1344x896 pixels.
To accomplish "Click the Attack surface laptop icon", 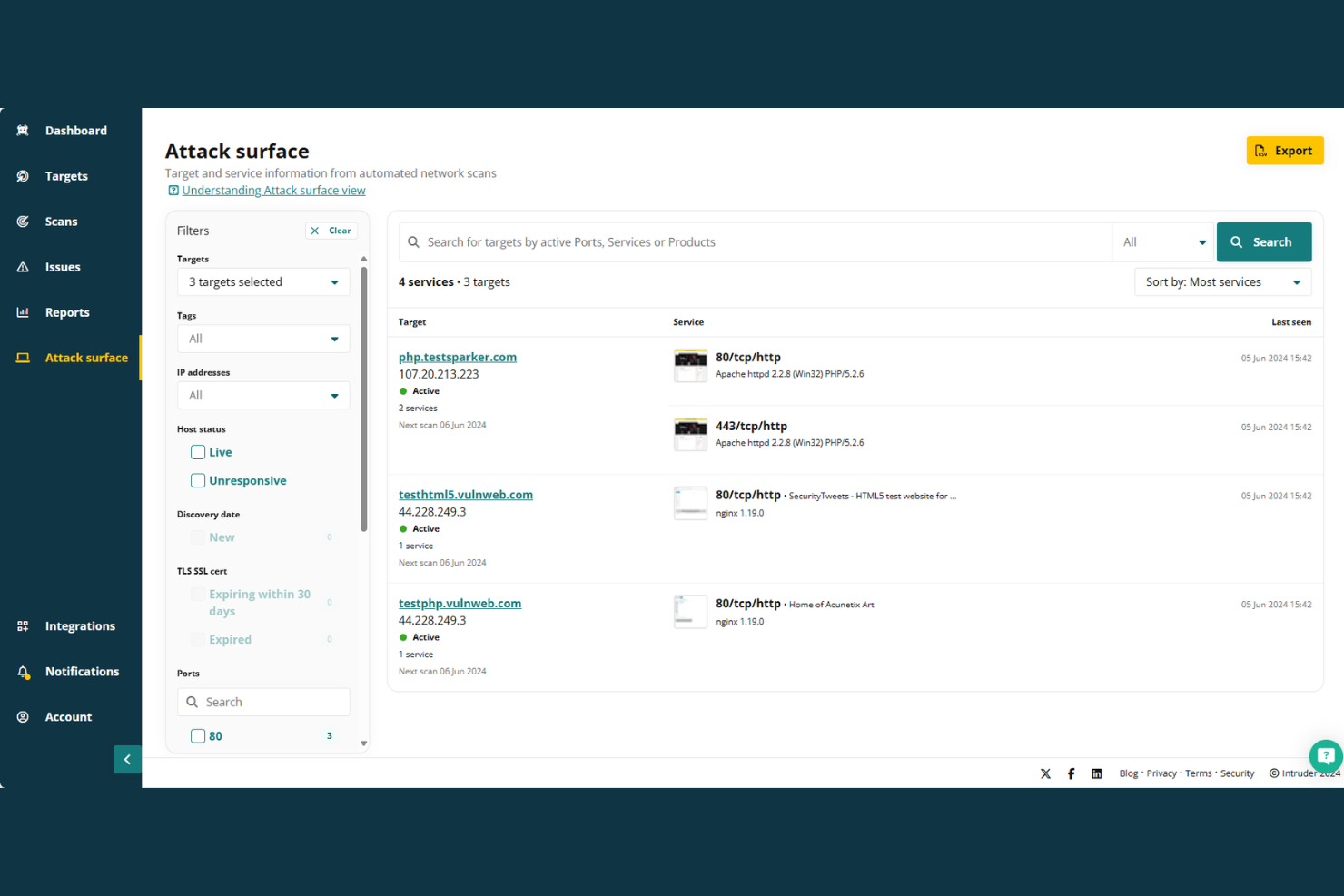I will 23,358.
